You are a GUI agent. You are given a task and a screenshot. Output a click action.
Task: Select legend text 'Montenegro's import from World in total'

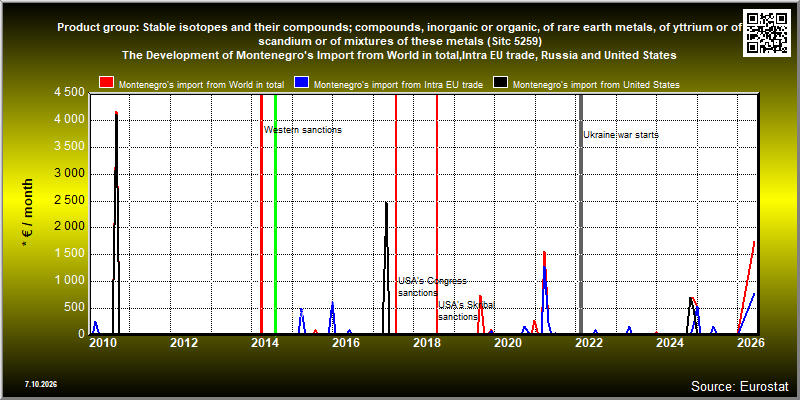(x=202, y=85)
